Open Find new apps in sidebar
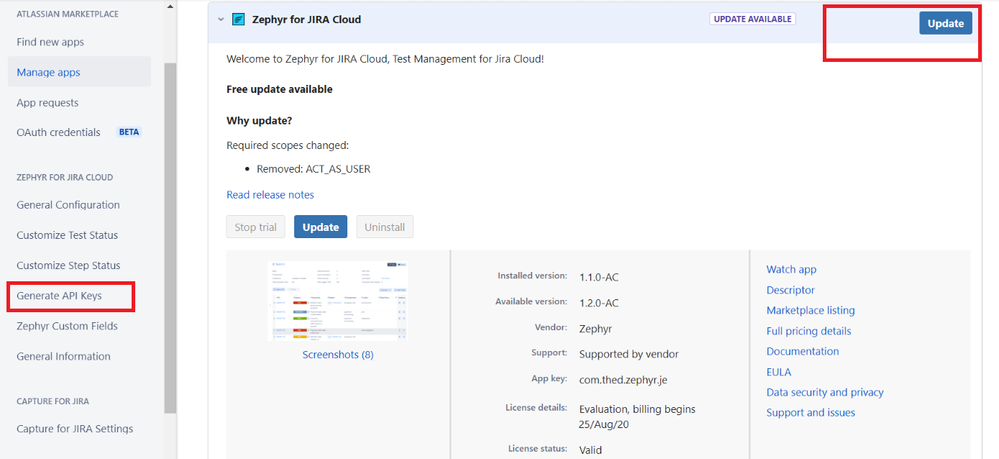The image size is (999, 459). [x=50, y=42]
